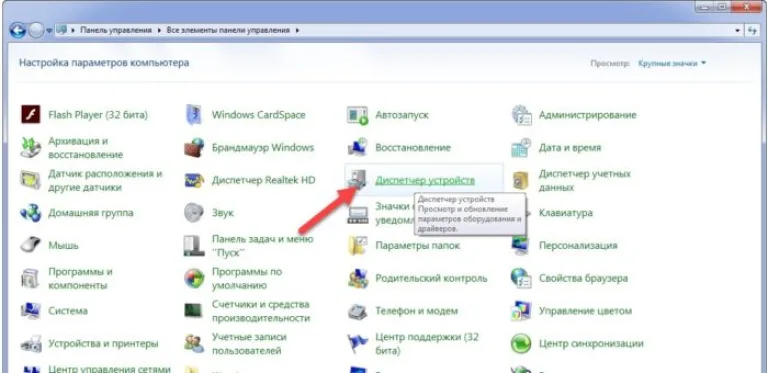Click the Родительский контроль icon

tap(358, 278)
